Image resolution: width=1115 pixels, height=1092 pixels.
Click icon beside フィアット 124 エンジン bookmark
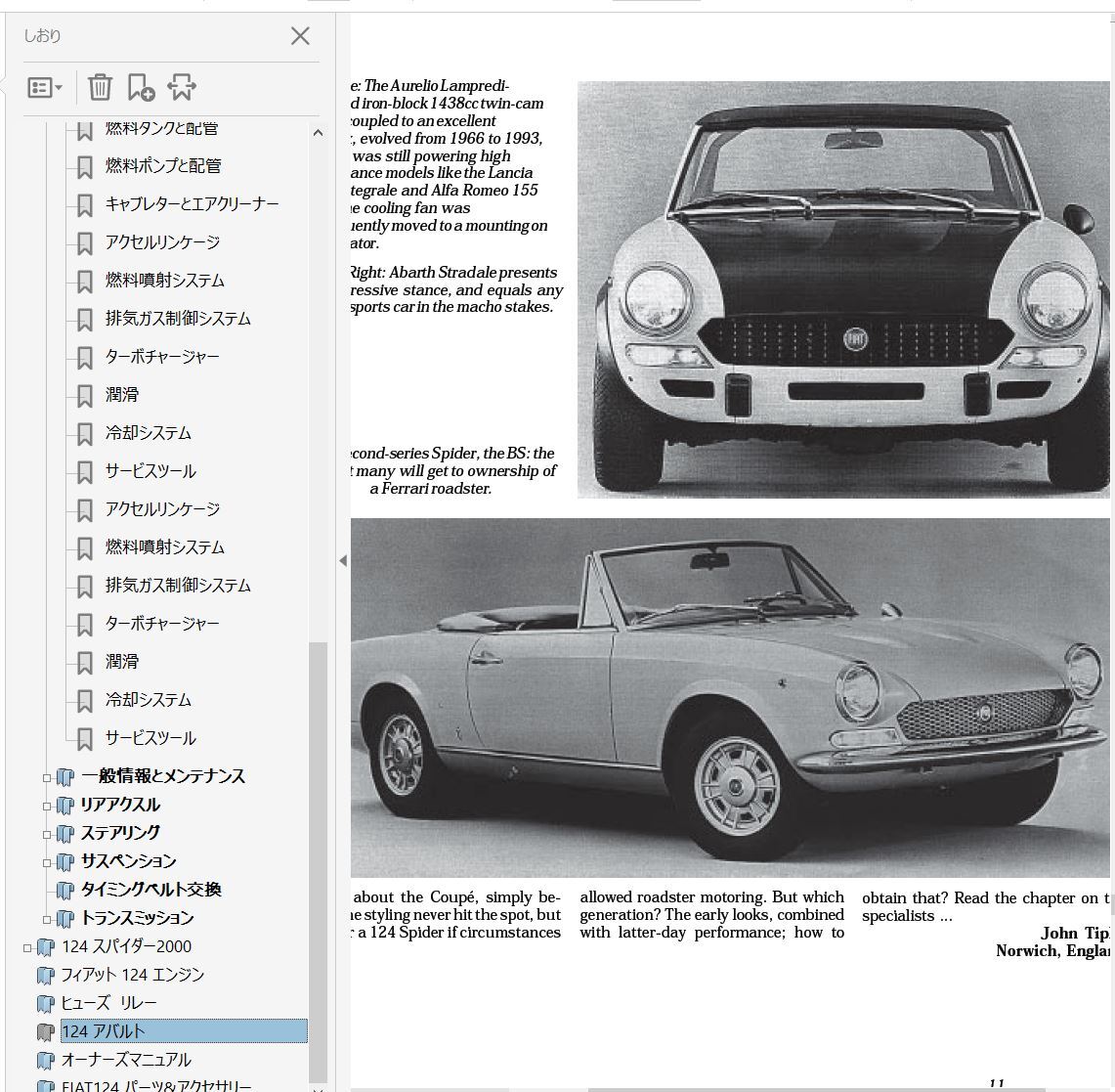click(x=46, y=976)
